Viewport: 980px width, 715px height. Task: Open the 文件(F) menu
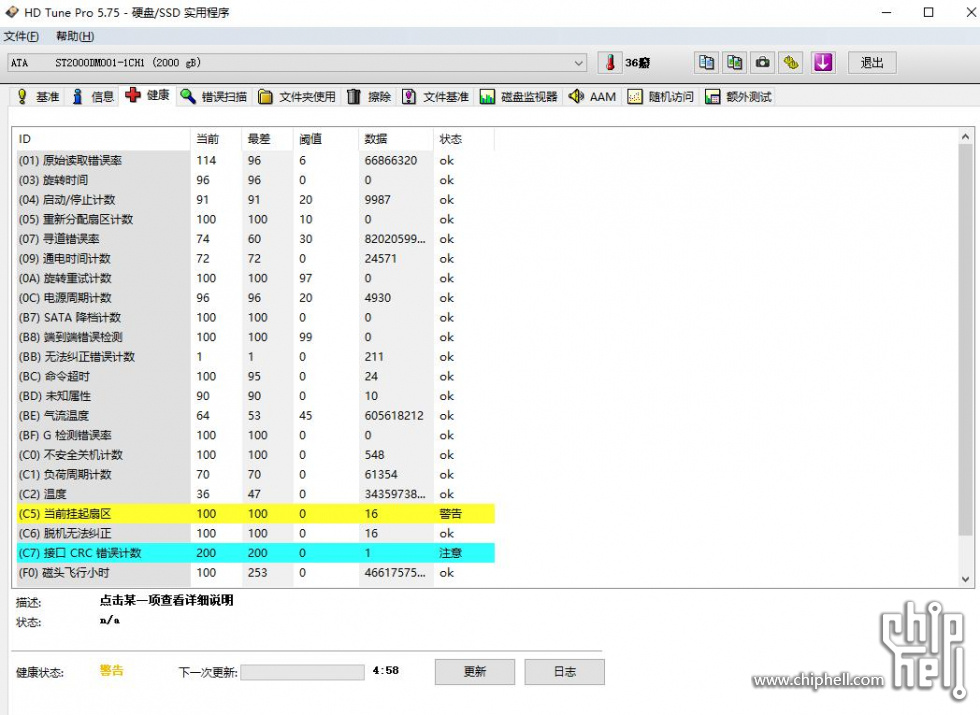(21, 36)
